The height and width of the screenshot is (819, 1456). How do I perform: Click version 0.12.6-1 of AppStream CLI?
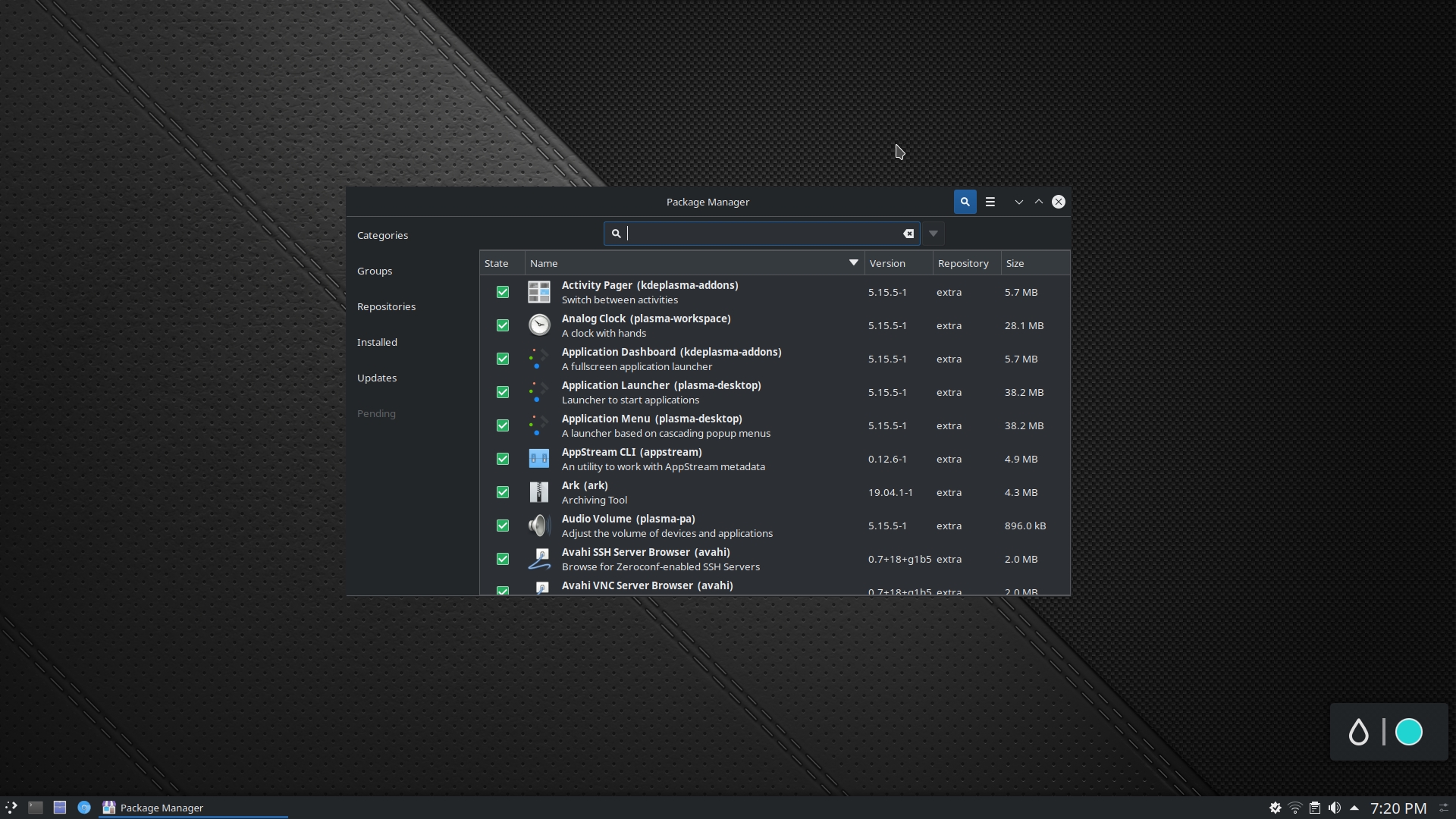pyautogui.click(x=887, y=459)
